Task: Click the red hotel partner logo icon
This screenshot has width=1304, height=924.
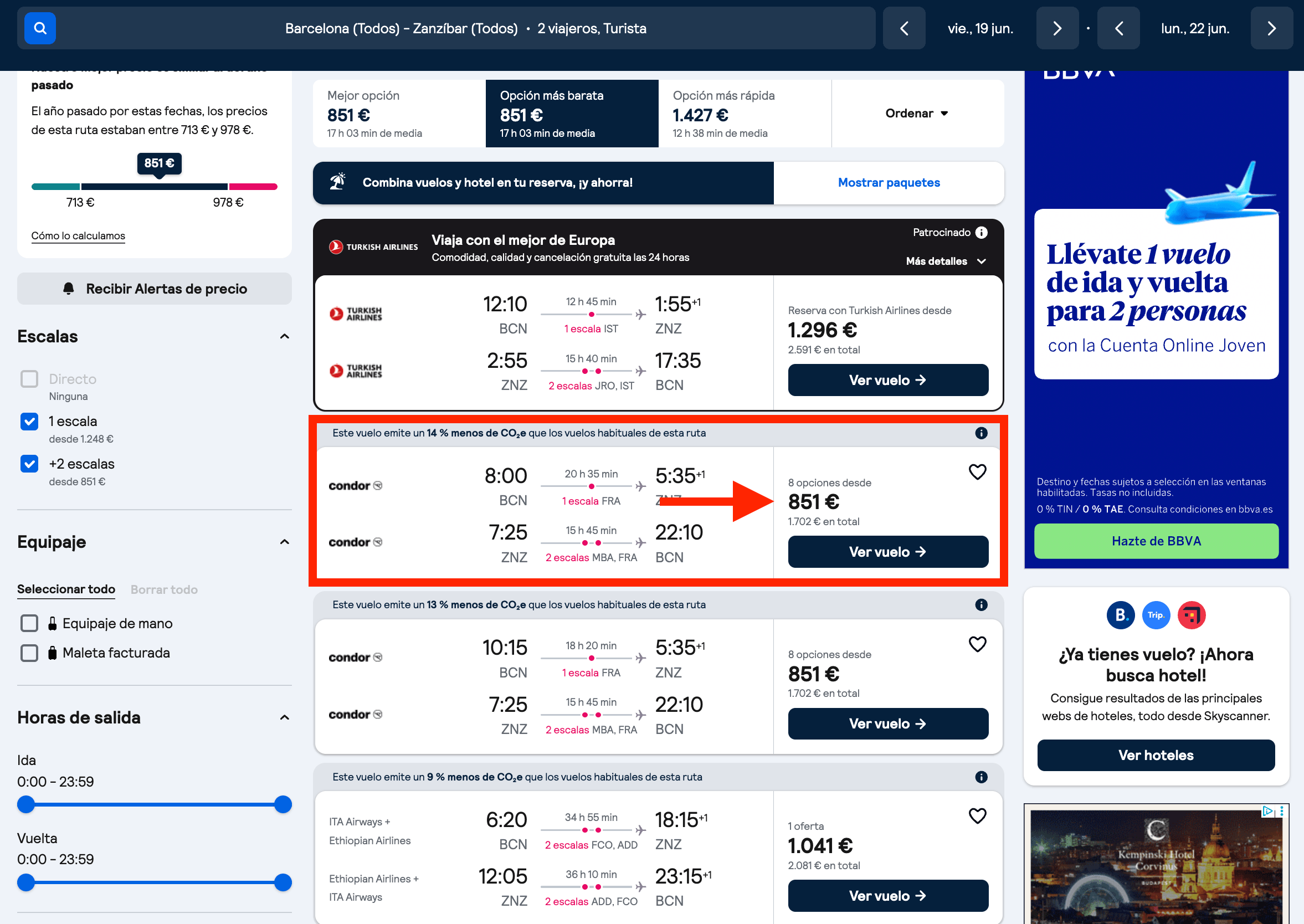Action: (1192, 615)
